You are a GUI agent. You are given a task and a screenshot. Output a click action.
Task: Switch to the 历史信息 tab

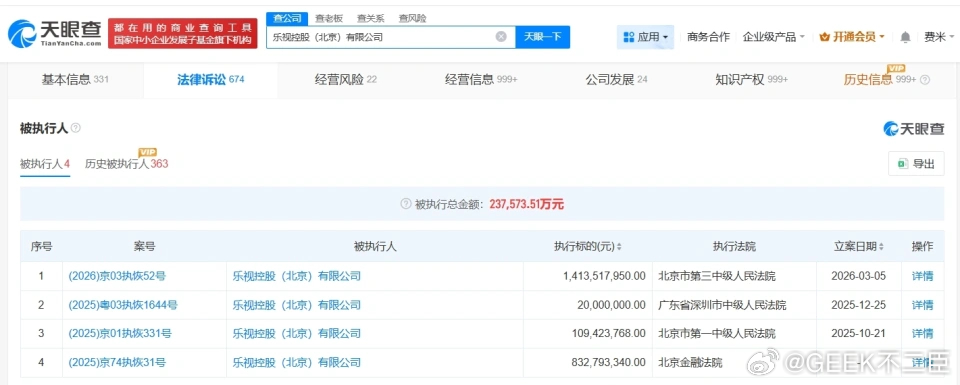pos(879,80)
